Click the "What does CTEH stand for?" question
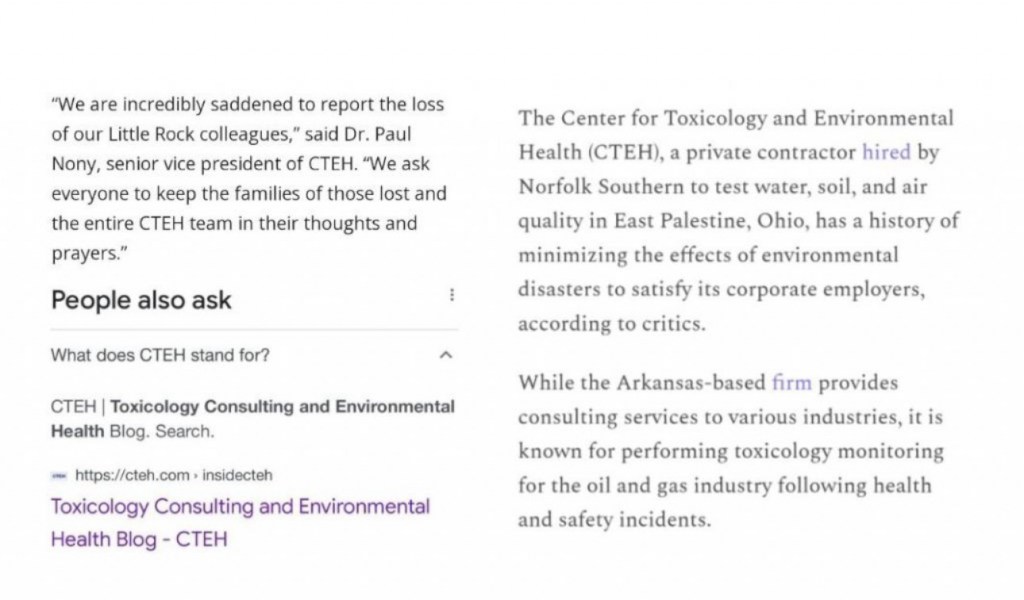Screen dimensions: 1024x600 tap(160, 354)
